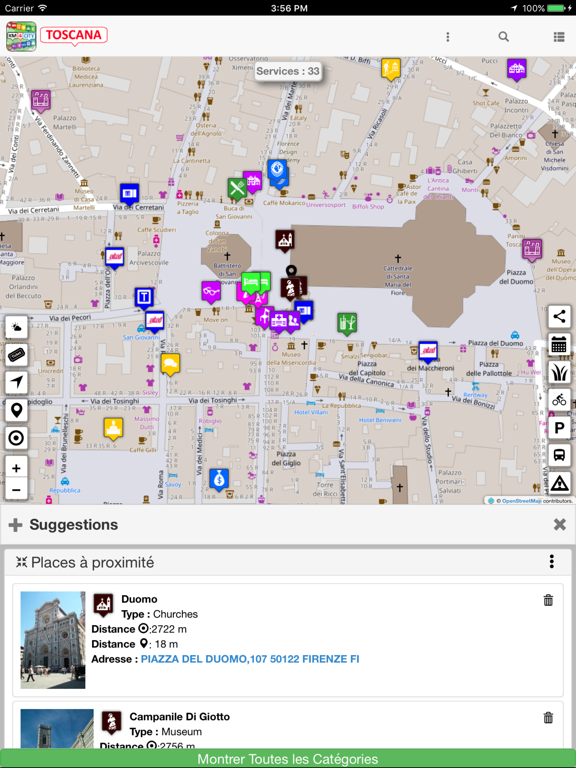Open the events calendar button
576x768 pixels.
(x=559, y=344)
